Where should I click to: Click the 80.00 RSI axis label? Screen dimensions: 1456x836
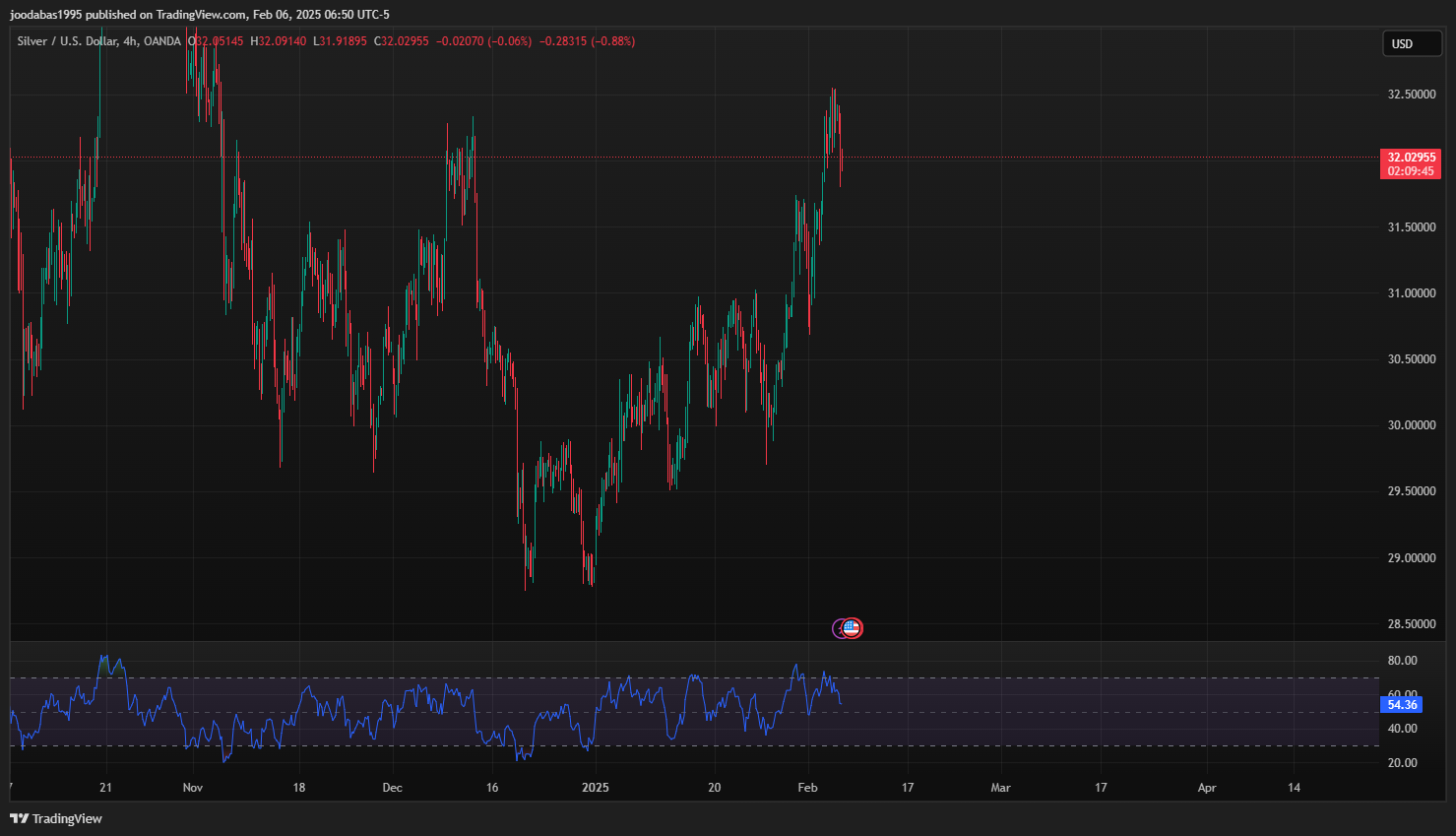point(1402,661)
